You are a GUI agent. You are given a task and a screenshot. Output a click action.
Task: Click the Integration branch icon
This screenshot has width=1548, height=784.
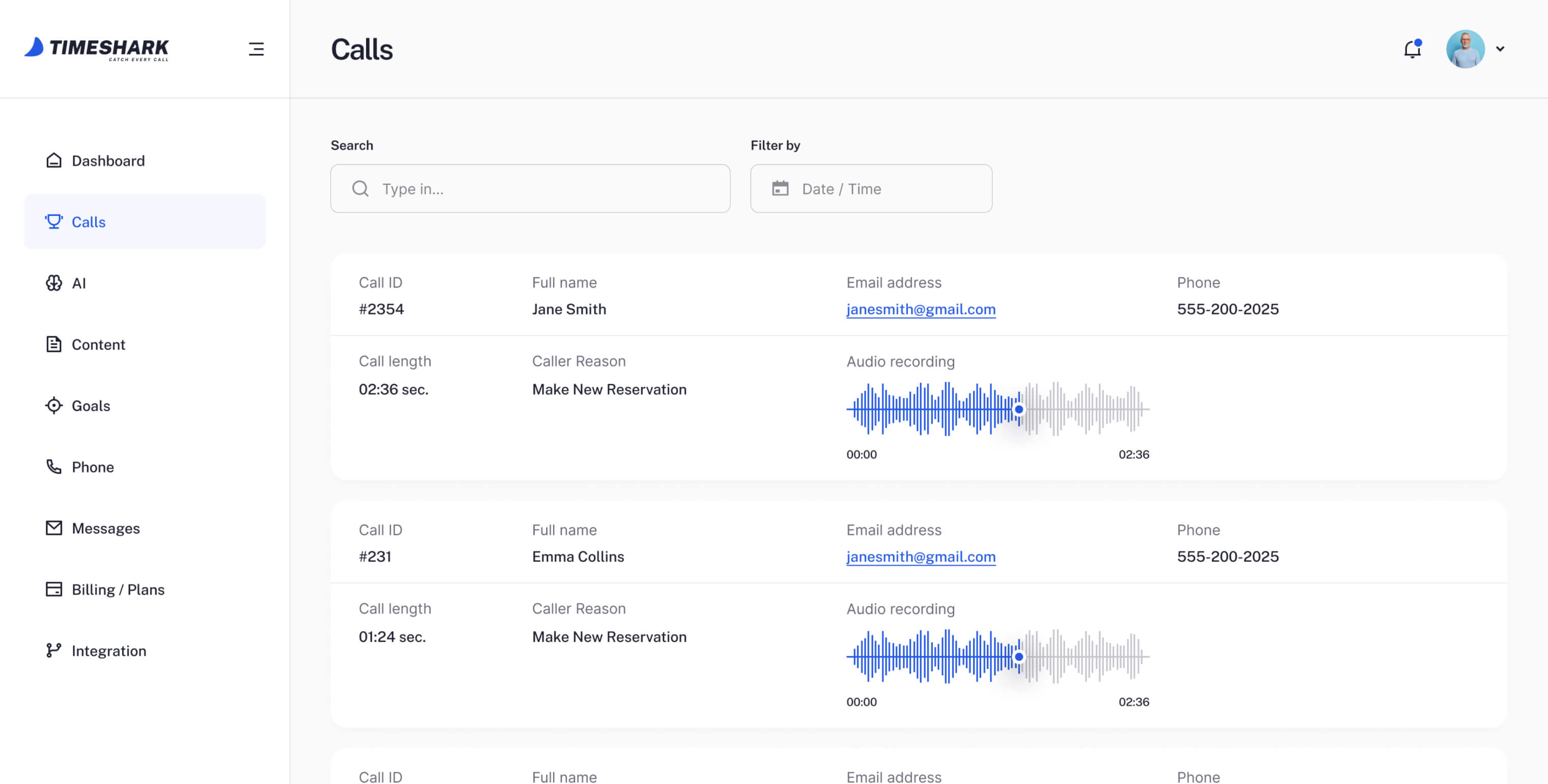[54, 651]
